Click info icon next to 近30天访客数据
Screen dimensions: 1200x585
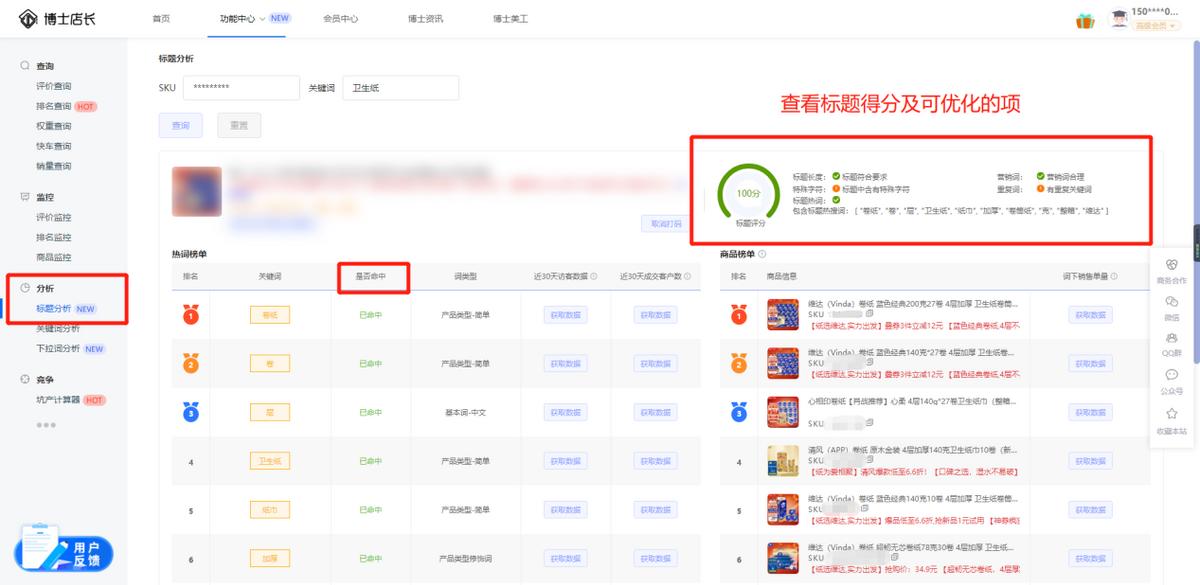594,276
